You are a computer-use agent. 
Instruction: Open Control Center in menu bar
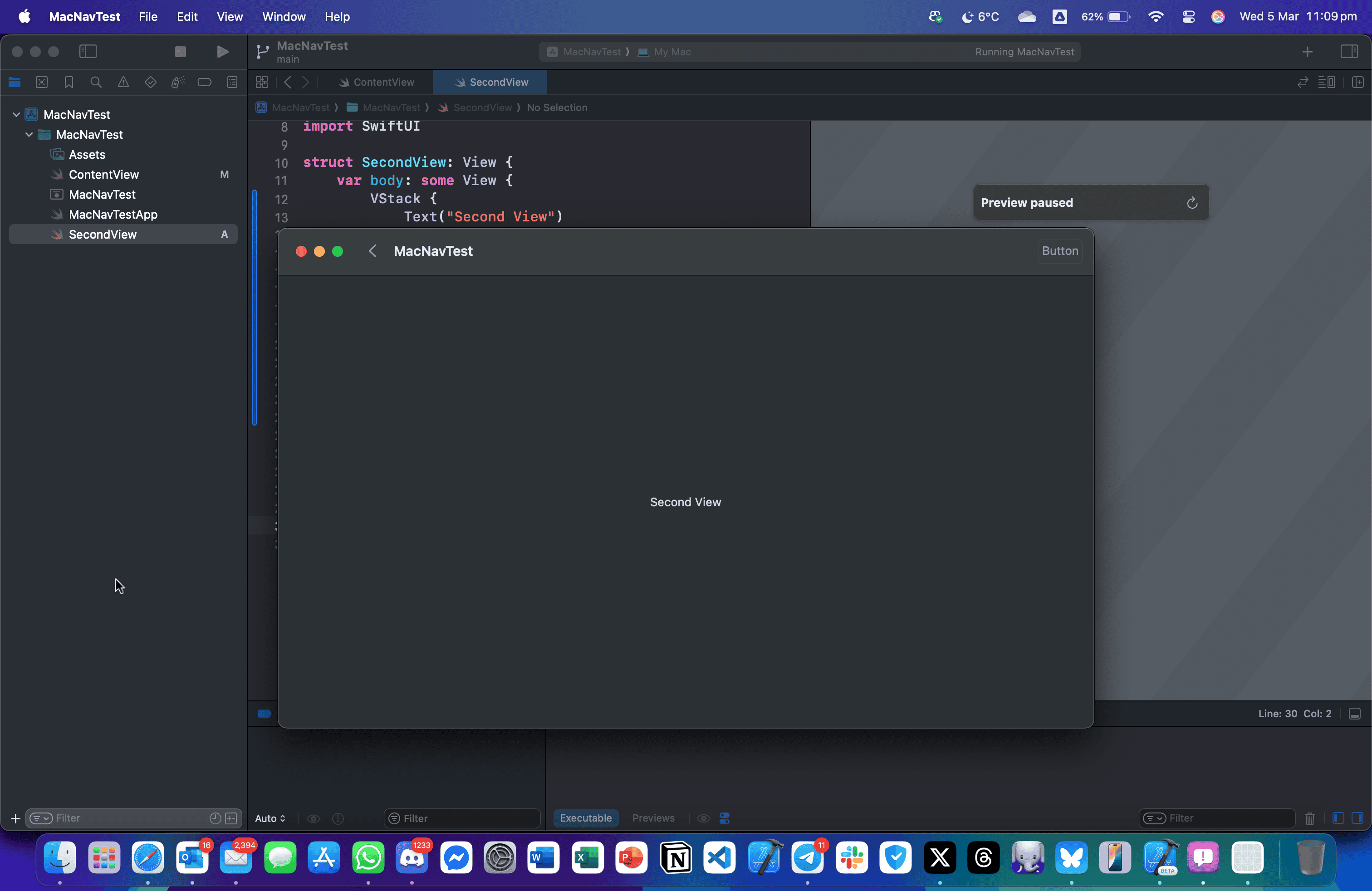coord(1188,17)
